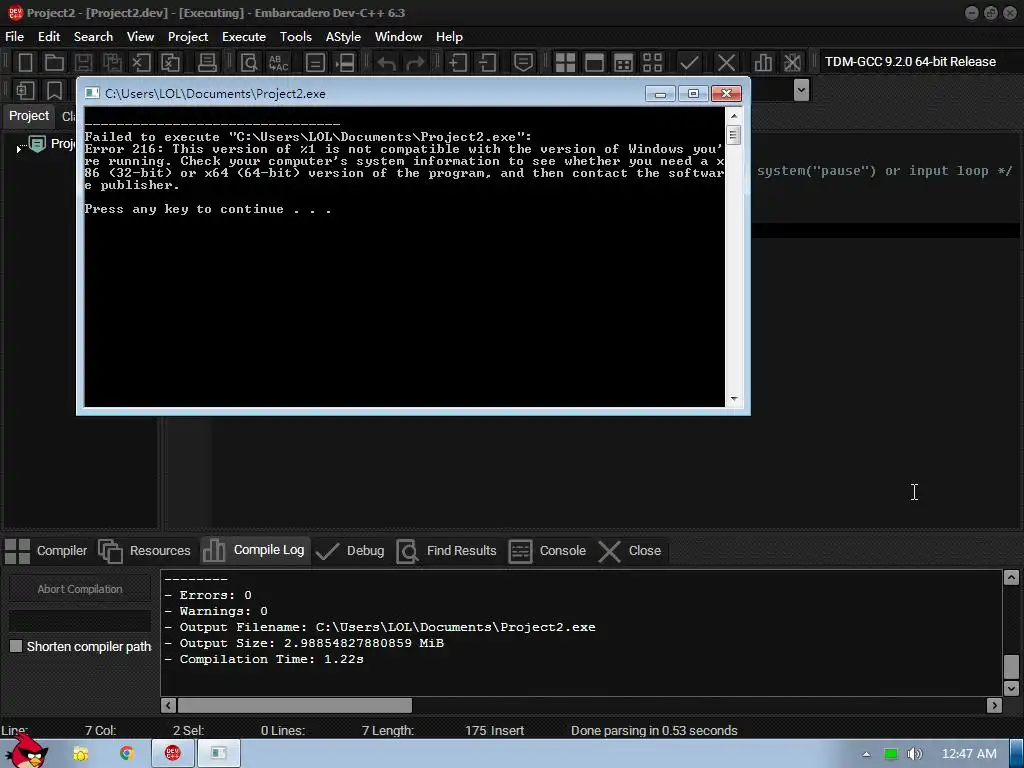Switch to the Resources bottom tab
This screenshot has height=768, width=1024.
click(x=144, y=551)
